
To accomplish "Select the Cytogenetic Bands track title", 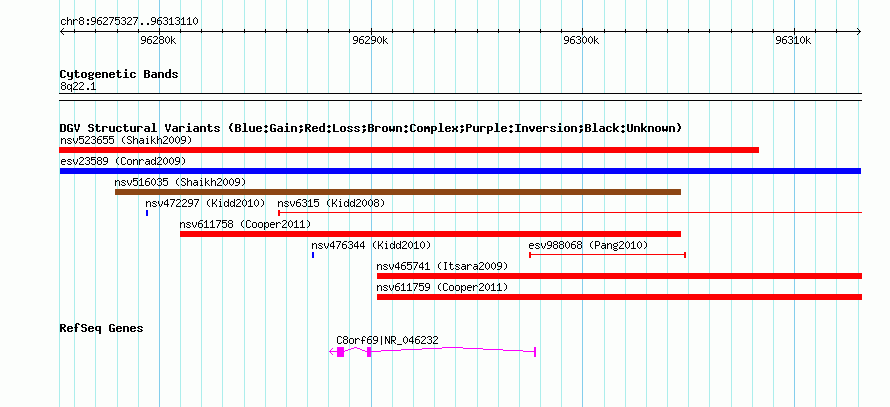I will (x=119, y=74).
